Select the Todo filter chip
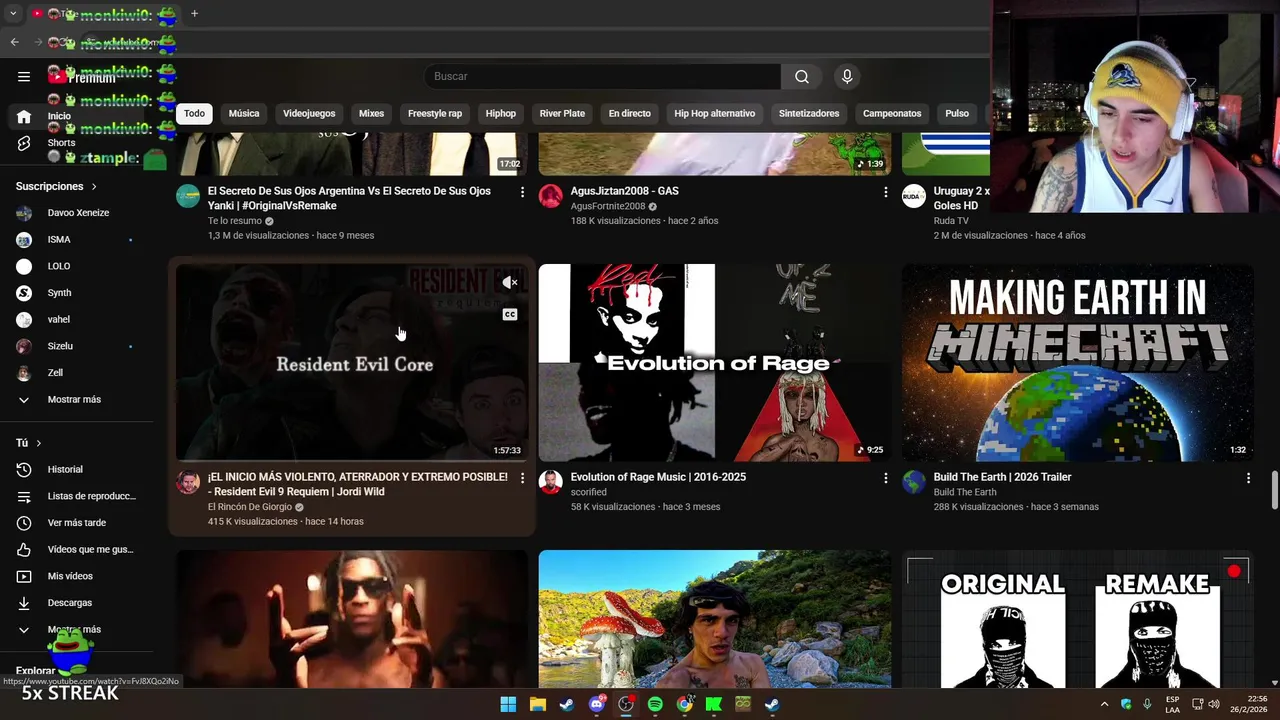The height and width of the screenshot is (720, 1280). coord(194,113)
